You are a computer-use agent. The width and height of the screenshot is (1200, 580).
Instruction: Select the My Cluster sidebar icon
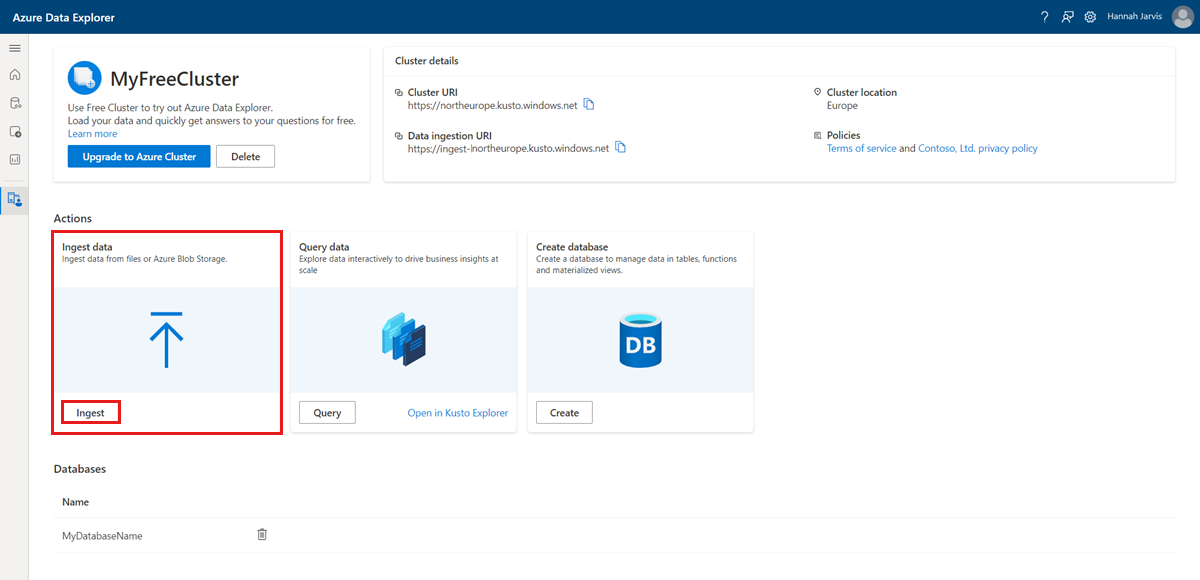point(14,199)
